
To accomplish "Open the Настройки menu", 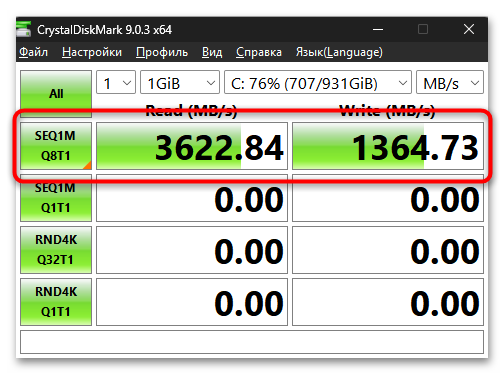I will click(x=92, y=52).
